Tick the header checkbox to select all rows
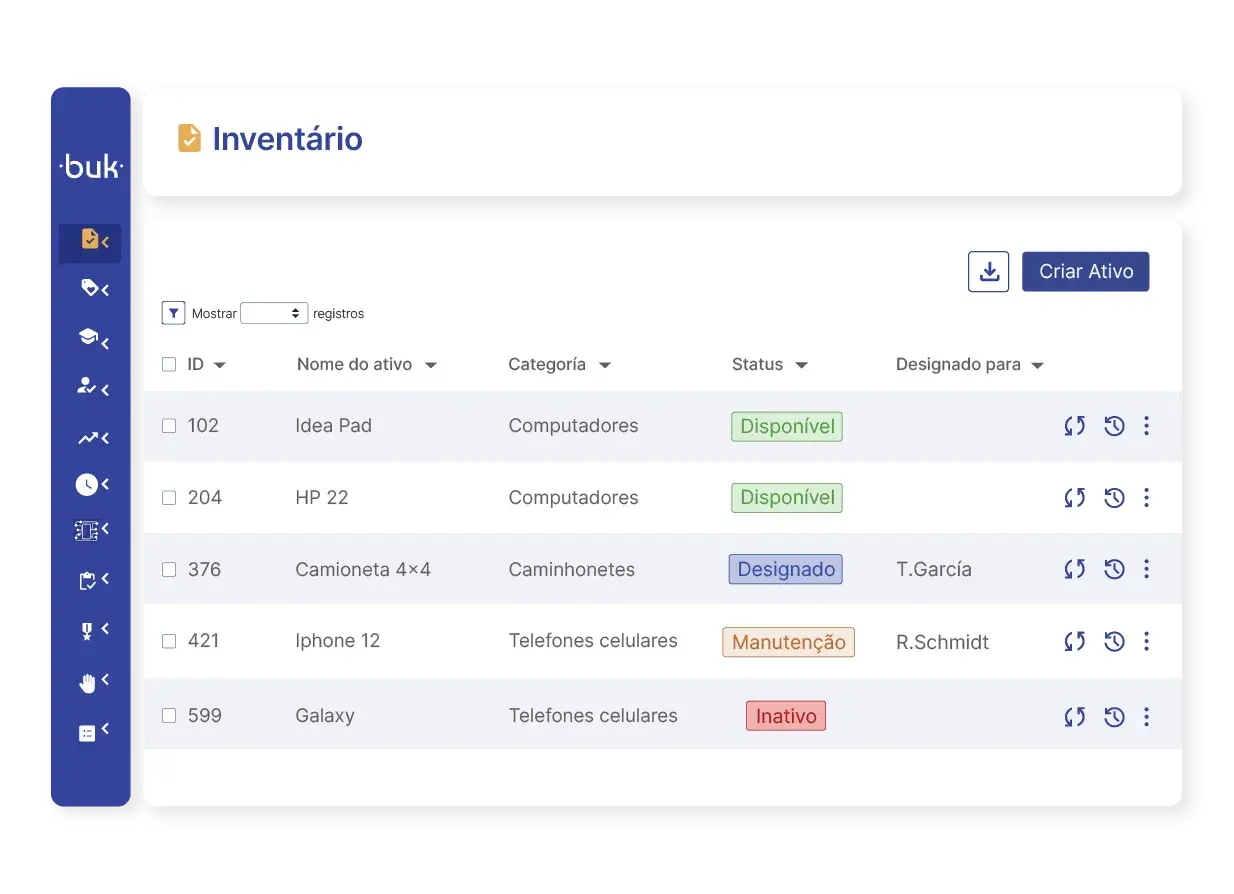 click(x=168, y=364)
